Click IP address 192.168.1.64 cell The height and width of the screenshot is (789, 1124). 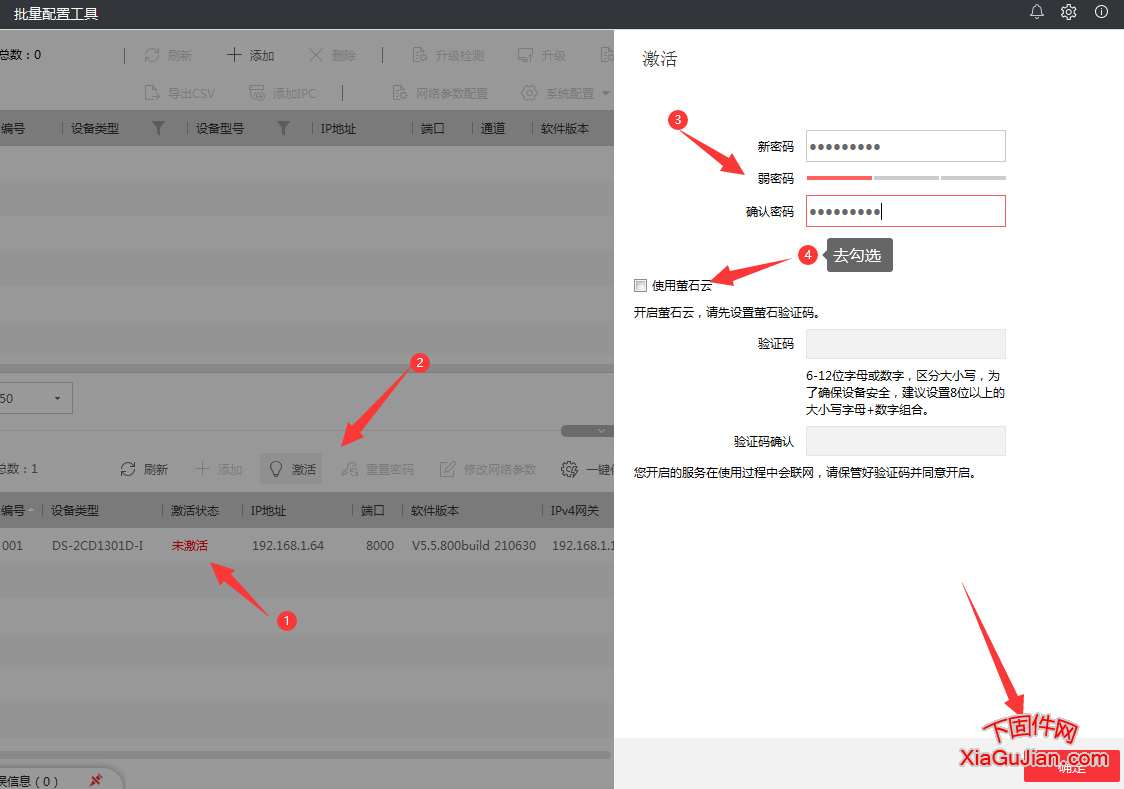tap(287, 545)
